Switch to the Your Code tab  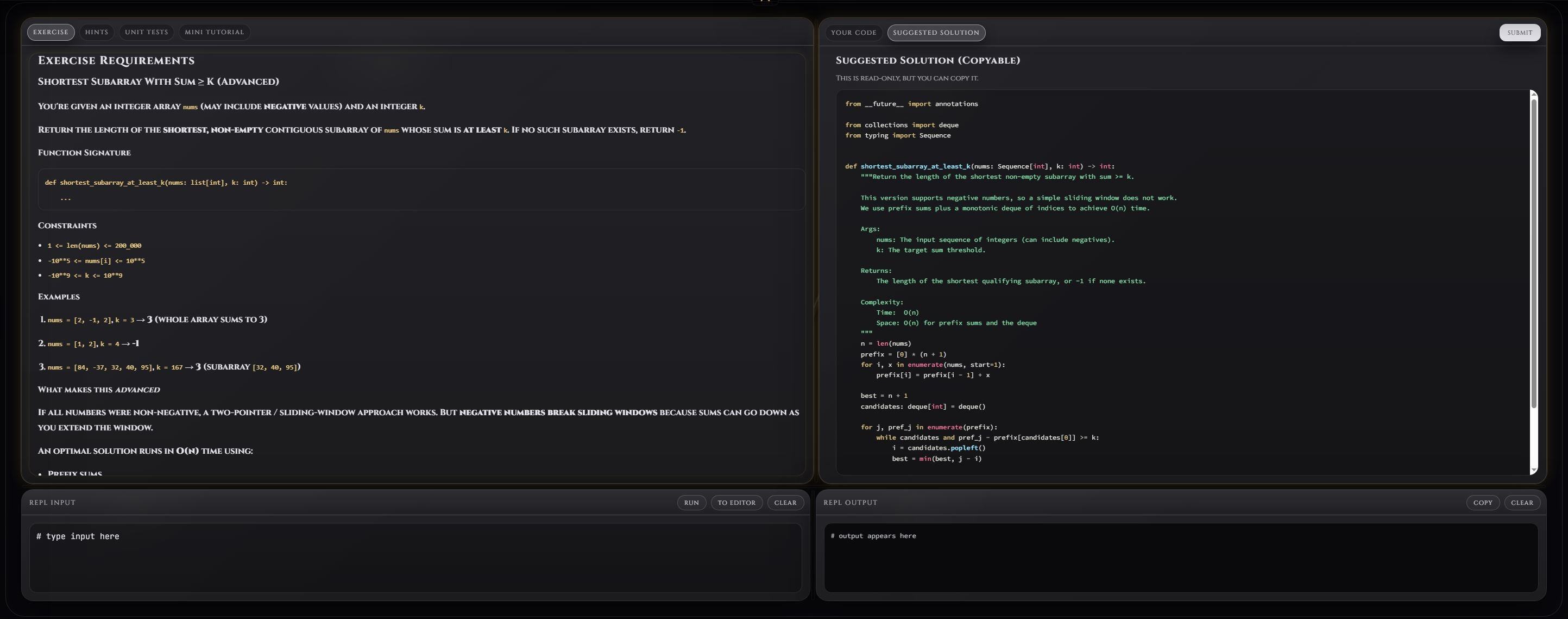coord(853,33)
